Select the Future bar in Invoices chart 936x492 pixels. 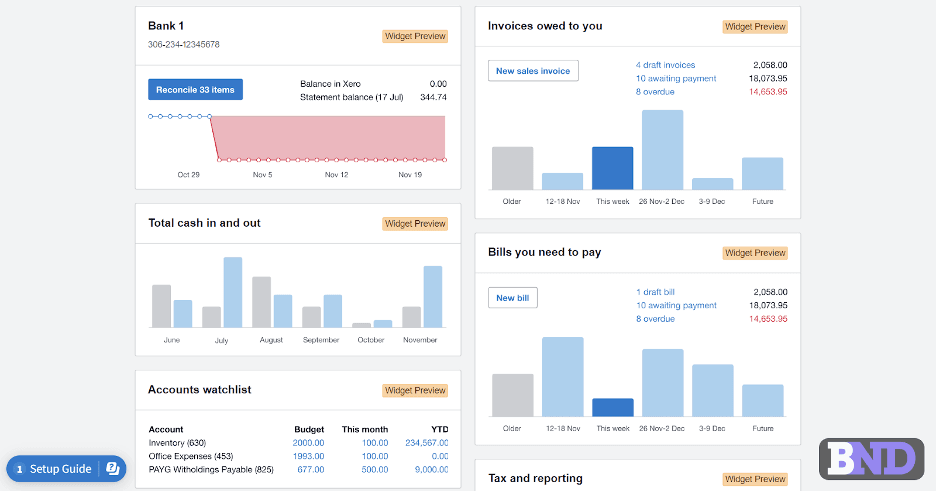[762, 174]
